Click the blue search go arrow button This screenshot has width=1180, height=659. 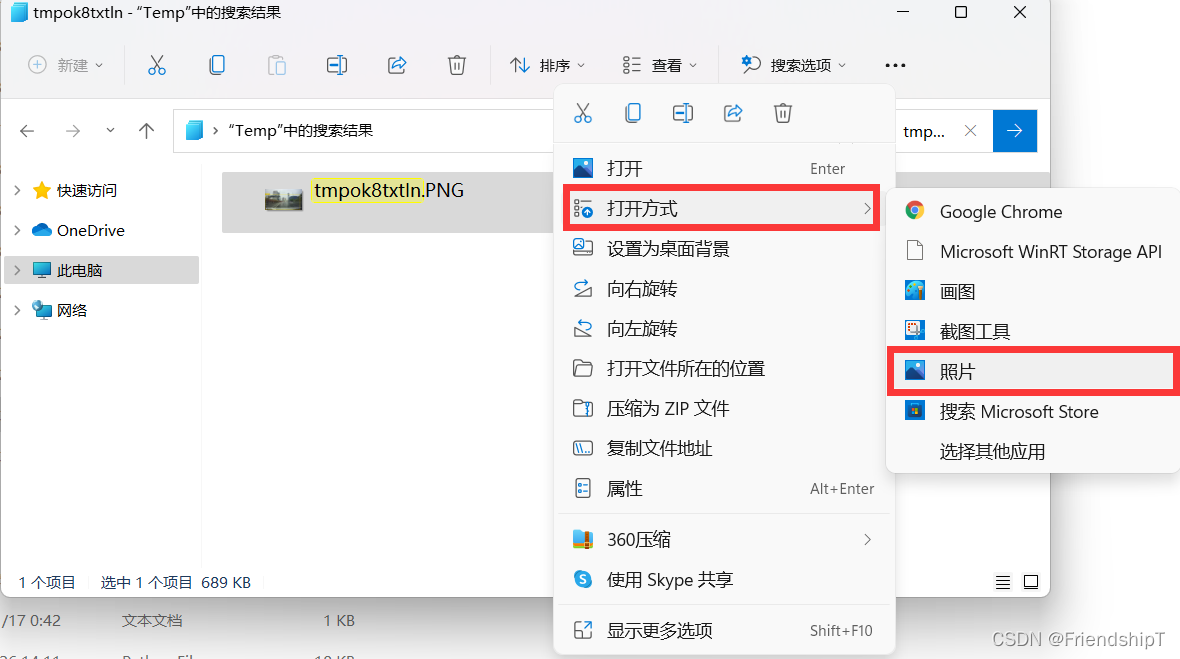point(1014,131)
